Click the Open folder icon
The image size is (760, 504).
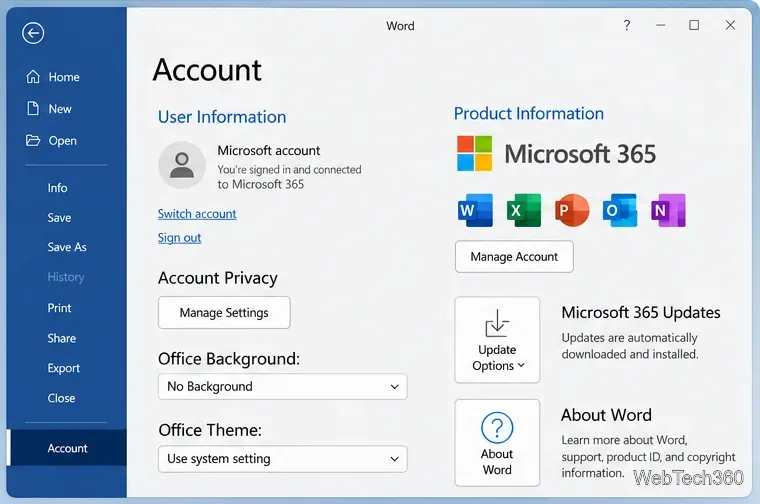click(x=33, y=141)
